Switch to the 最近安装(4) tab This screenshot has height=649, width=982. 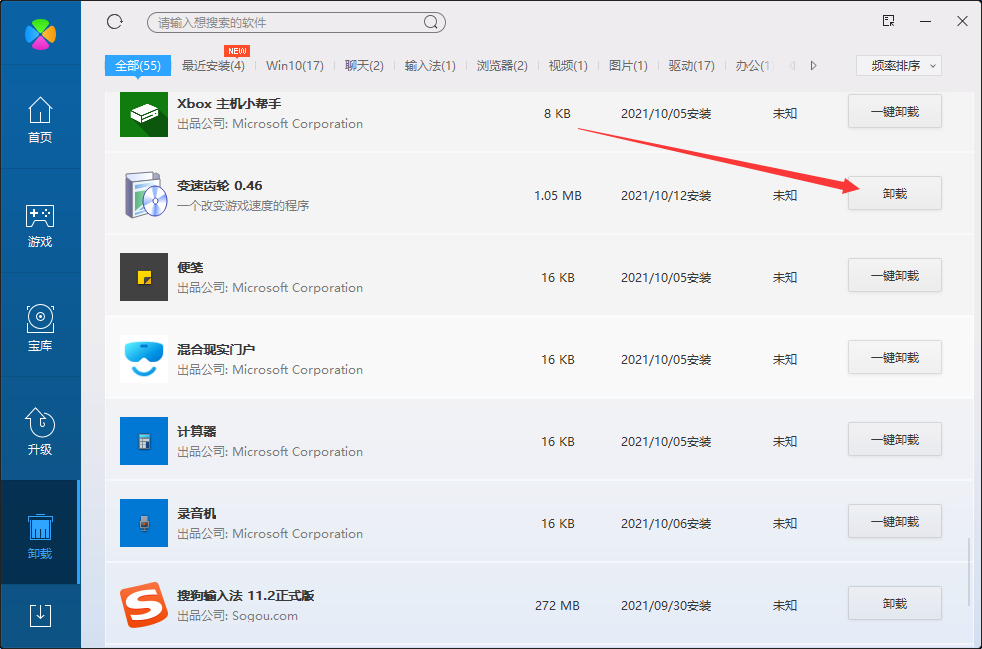point(213,66)
